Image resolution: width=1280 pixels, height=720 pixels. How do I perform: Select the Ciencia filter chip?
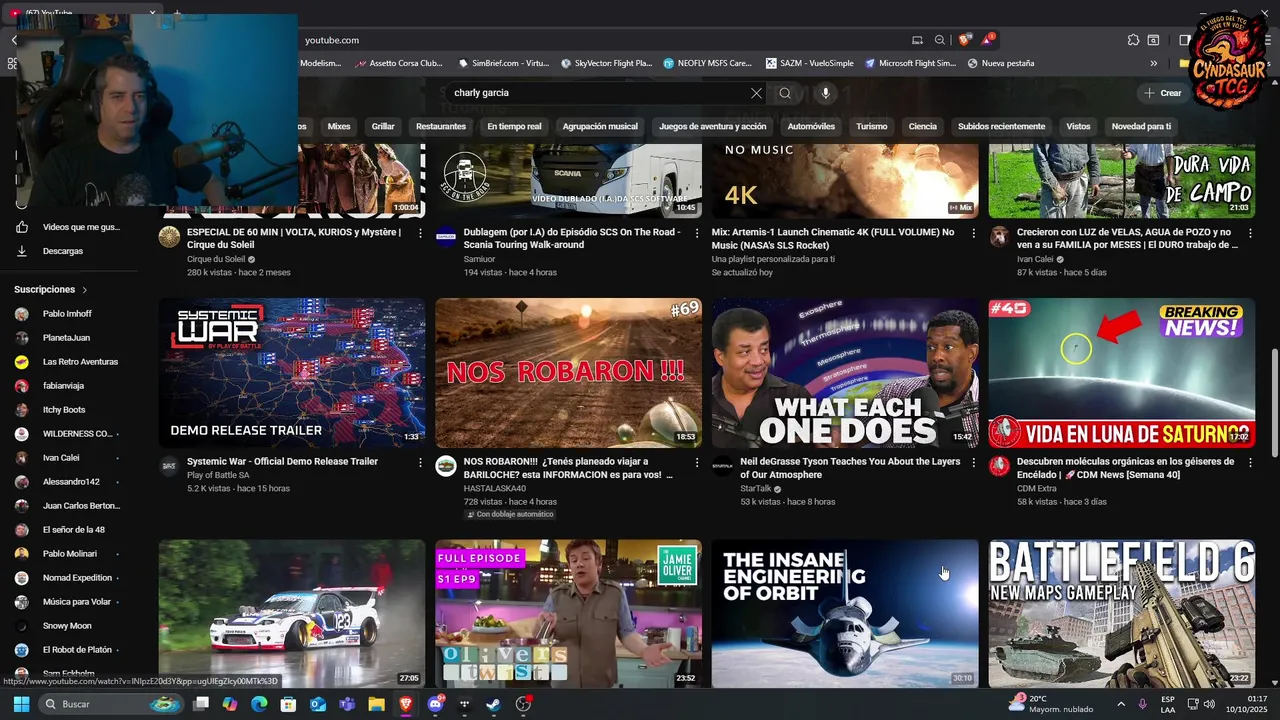coord(922,127)
